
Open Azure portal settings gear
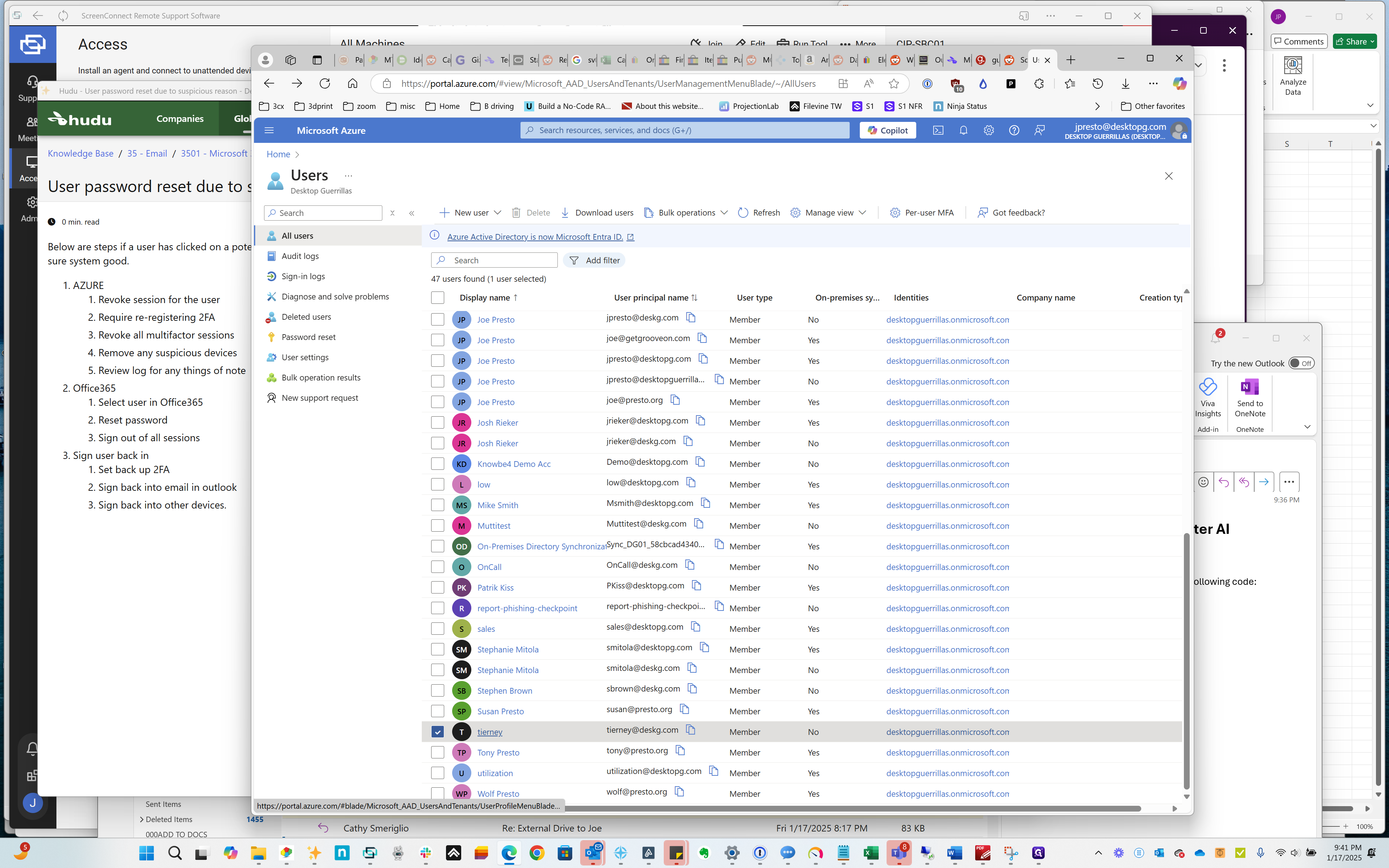click(x=988, y=130)
